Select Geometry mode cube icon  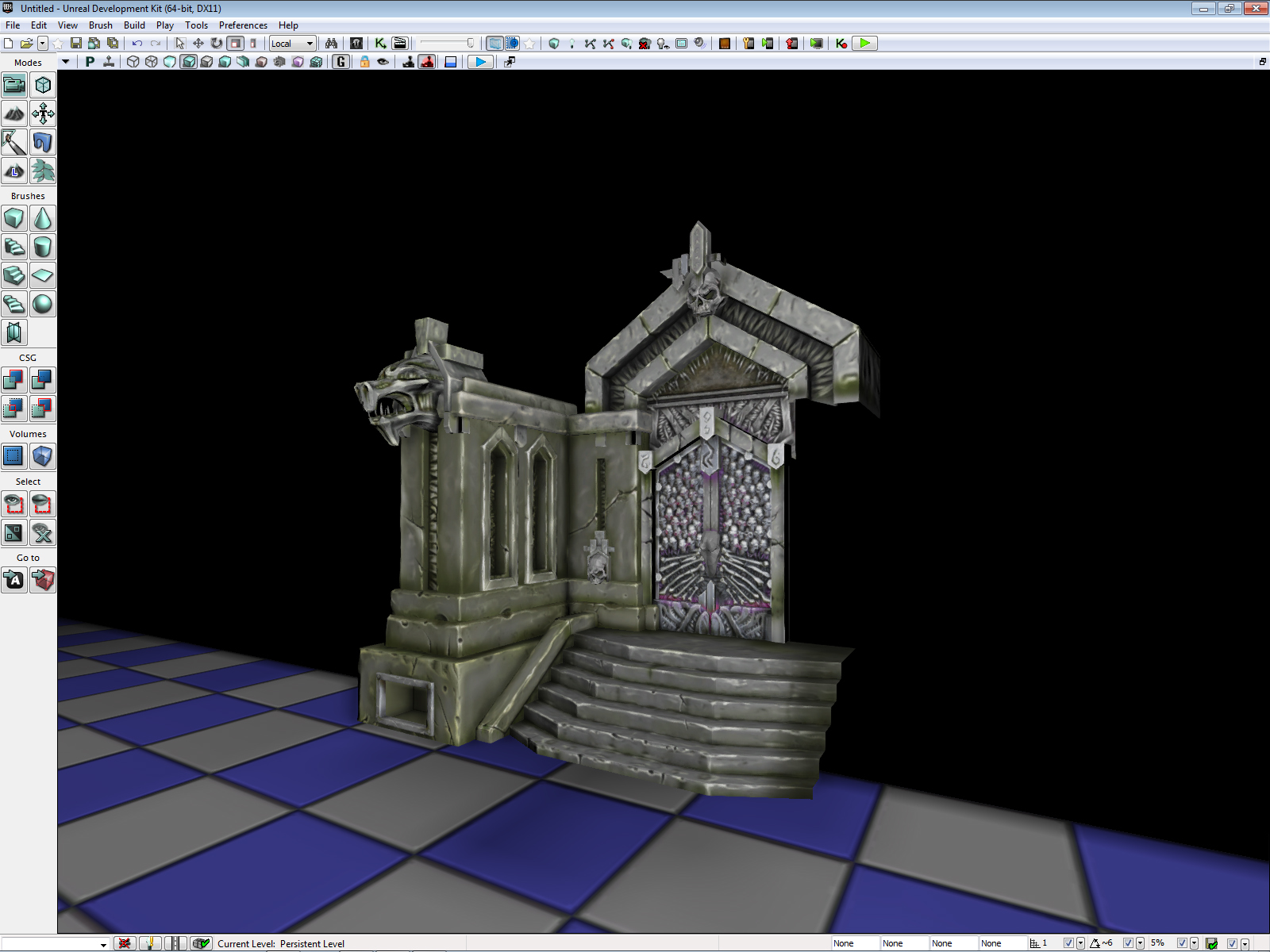(x=43, y=85)
